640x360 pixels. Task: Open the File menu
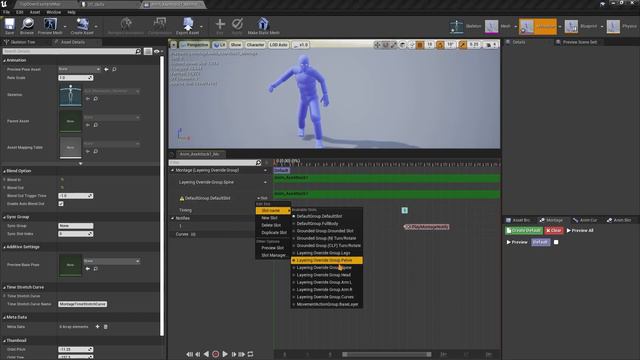tap(7, 12)
